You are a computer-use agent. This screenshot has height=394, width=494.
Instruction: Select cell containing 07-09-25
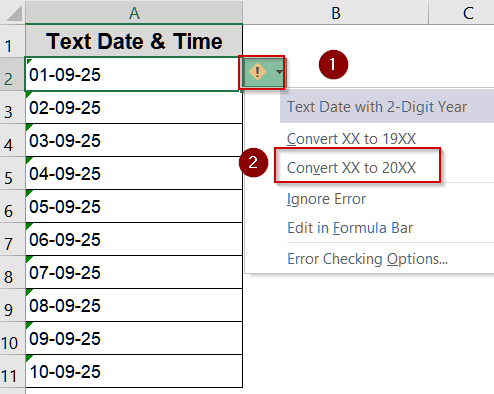pyautogui.click(x=134, y=272)
